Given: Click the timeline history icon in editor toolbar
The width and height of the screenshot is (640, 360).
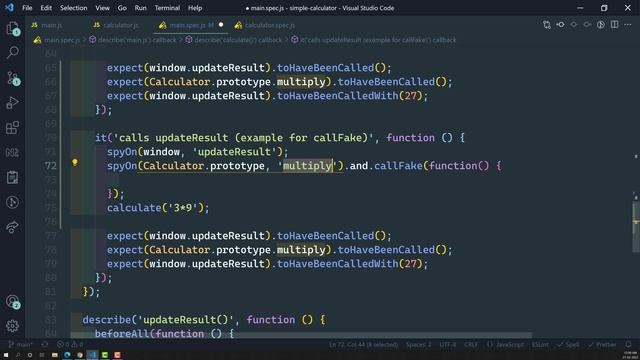Looking at the screenshot, I should coord(601,25).
